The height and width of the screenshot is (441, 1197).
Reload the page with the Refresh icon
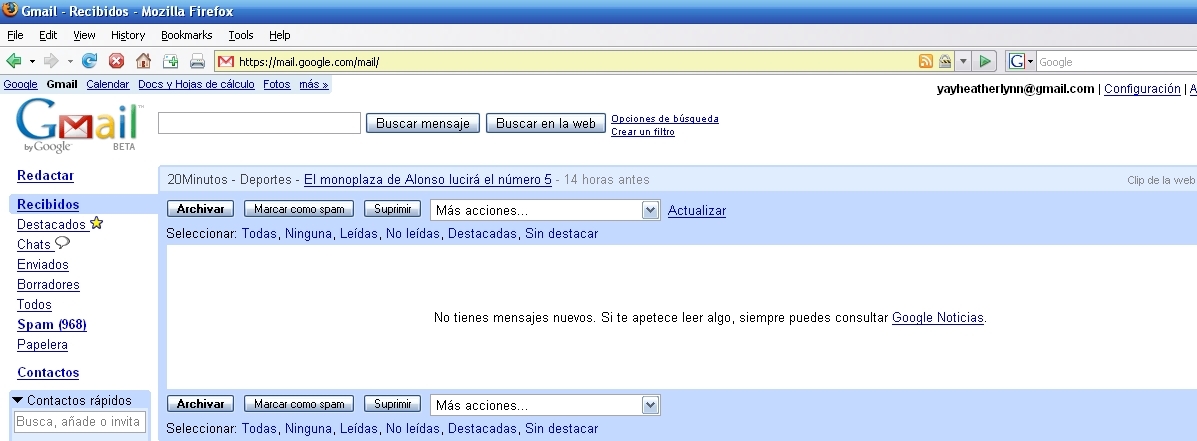tap(90, 61)
